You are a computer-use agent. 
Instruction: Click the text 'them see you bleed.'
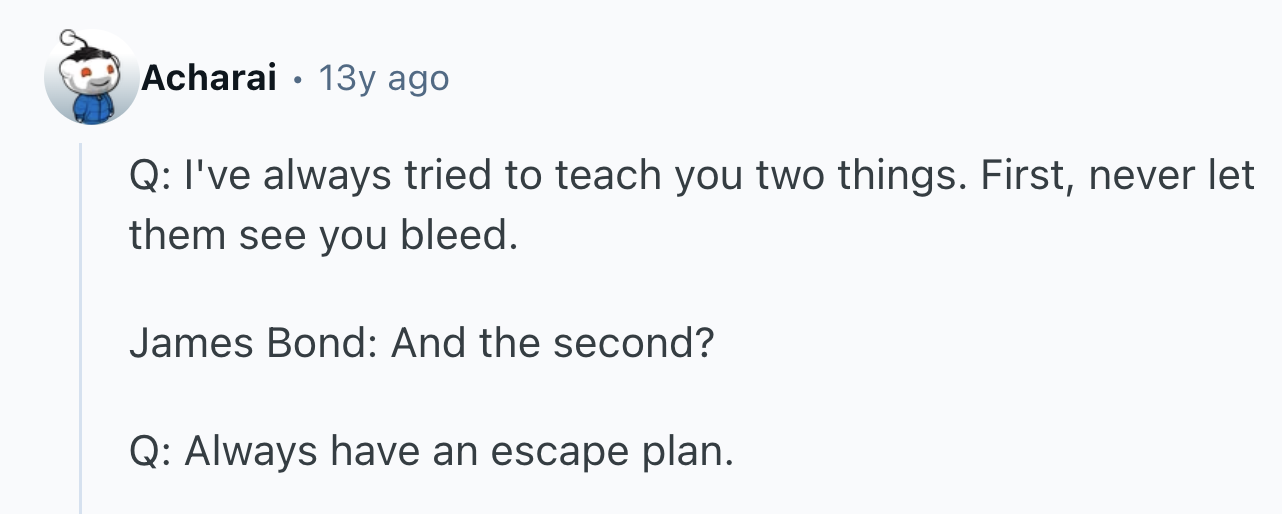click(324, 236)
